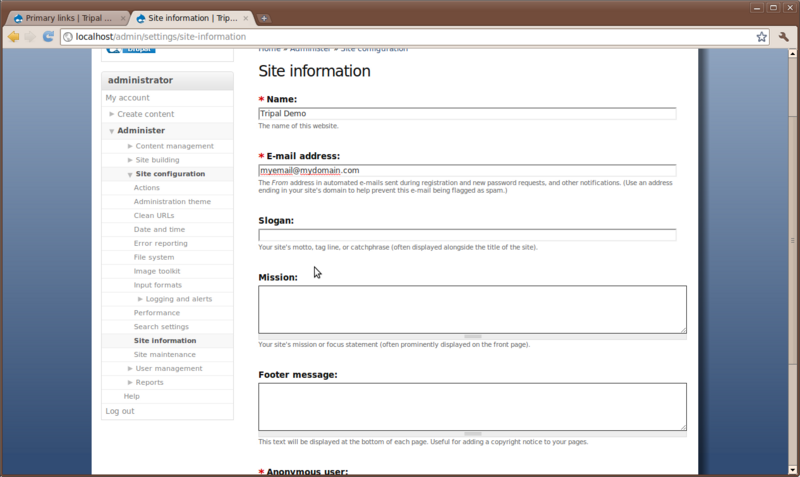
Task: Reload the page with refresh icon
Action: pyautogui.click(x=48, y=37)
